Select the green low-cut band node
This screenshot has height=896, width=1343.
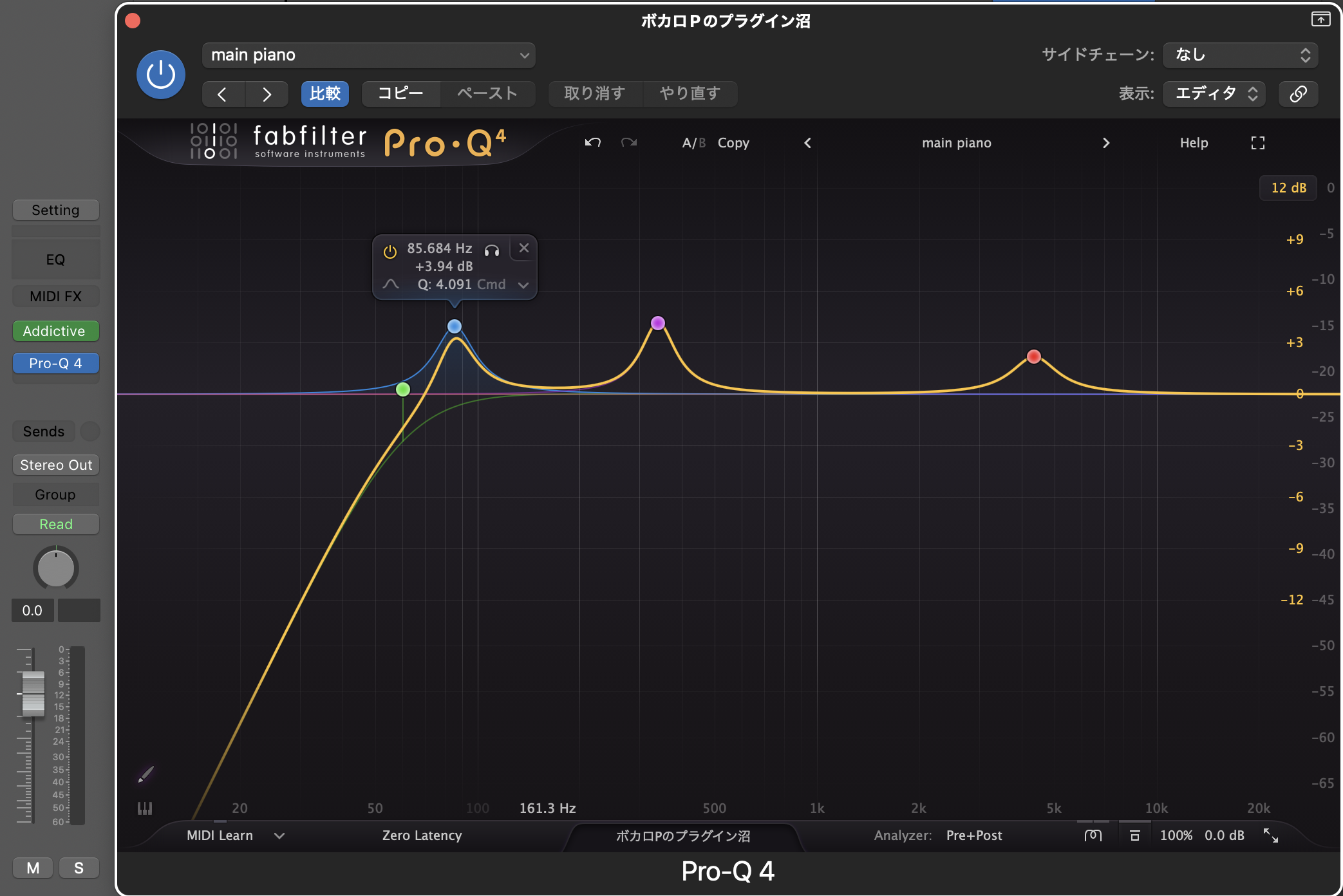pyautogui.click(x=403, y=389)
